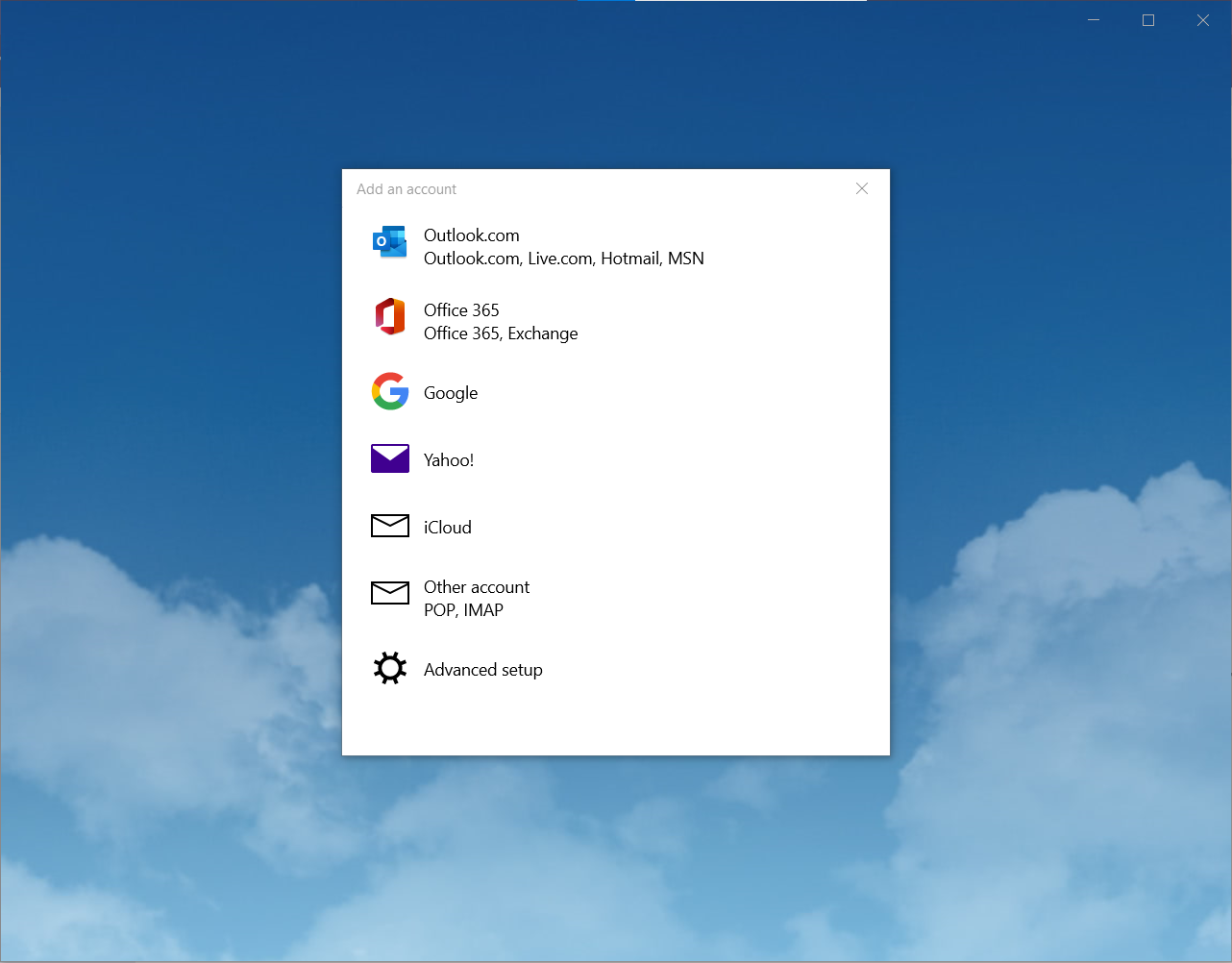The height and width of the screenshot is (963, 1232).
Task: Select Office 365 account type
Action: pyautogui.click(x=616, y=322)
